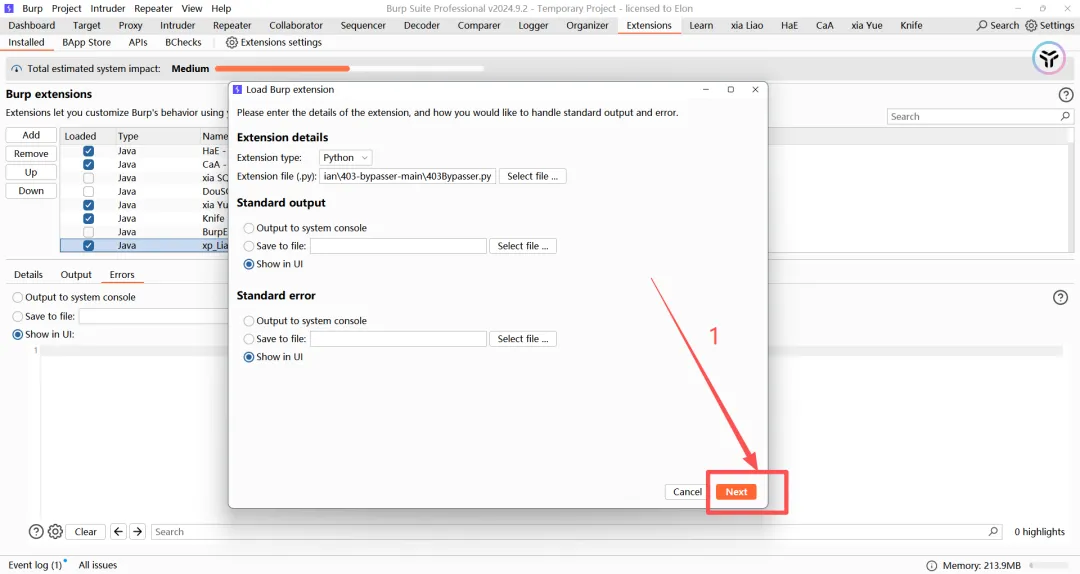1080x574 pixels.
Task: Toggle Loaded checkbox for xia SQL extension
Action: [x=88, y=178]
